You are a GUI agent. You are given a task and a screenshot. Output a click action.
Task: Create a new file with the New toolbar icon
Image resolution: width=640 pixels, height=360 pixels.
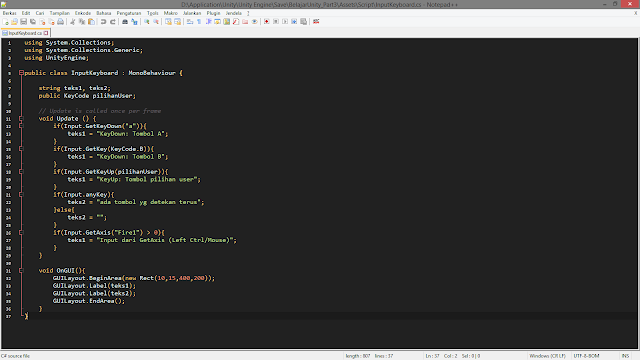(x=6, y=22)
